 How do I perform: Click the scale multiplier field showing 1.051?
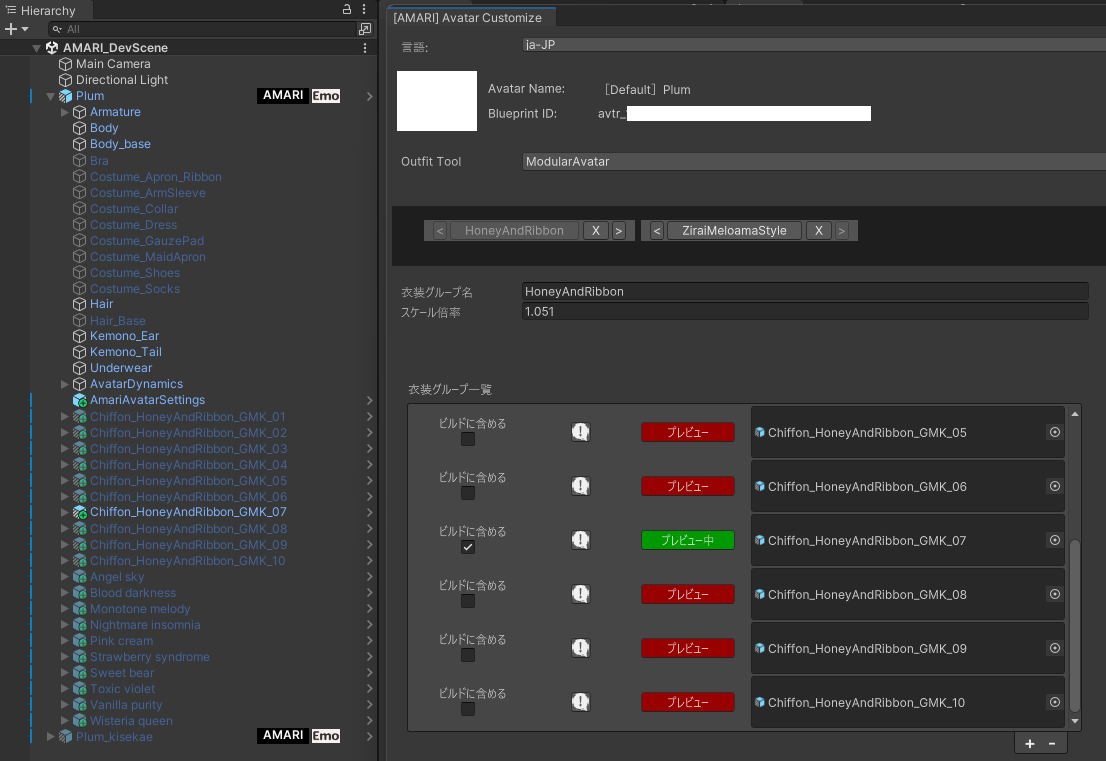coord(805,311)
